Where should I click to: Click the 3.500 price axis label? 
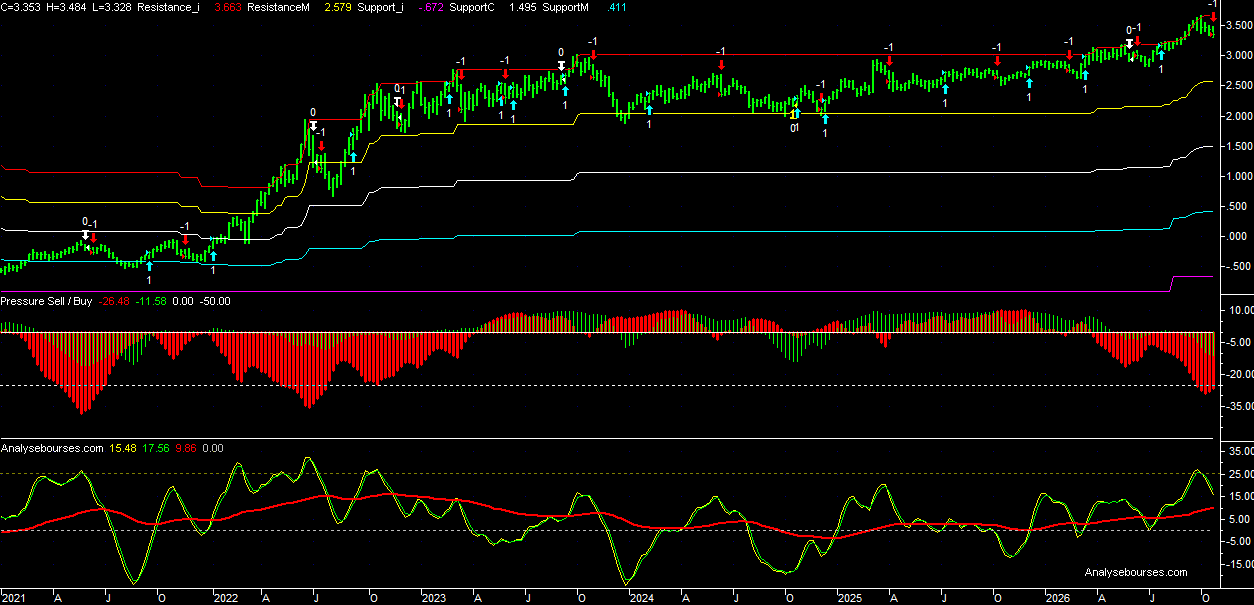coord(1237,26)
